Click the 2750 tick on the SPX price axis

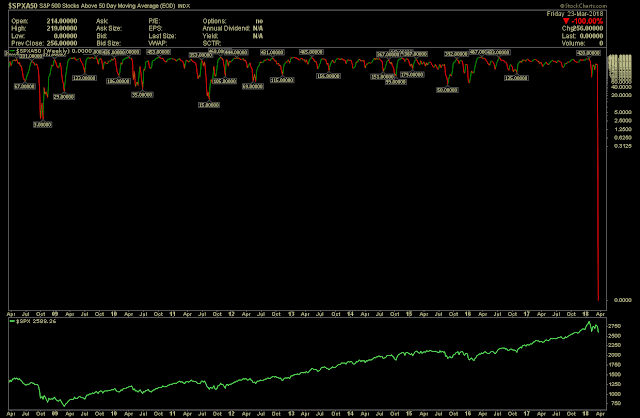[x=615, y=326]
